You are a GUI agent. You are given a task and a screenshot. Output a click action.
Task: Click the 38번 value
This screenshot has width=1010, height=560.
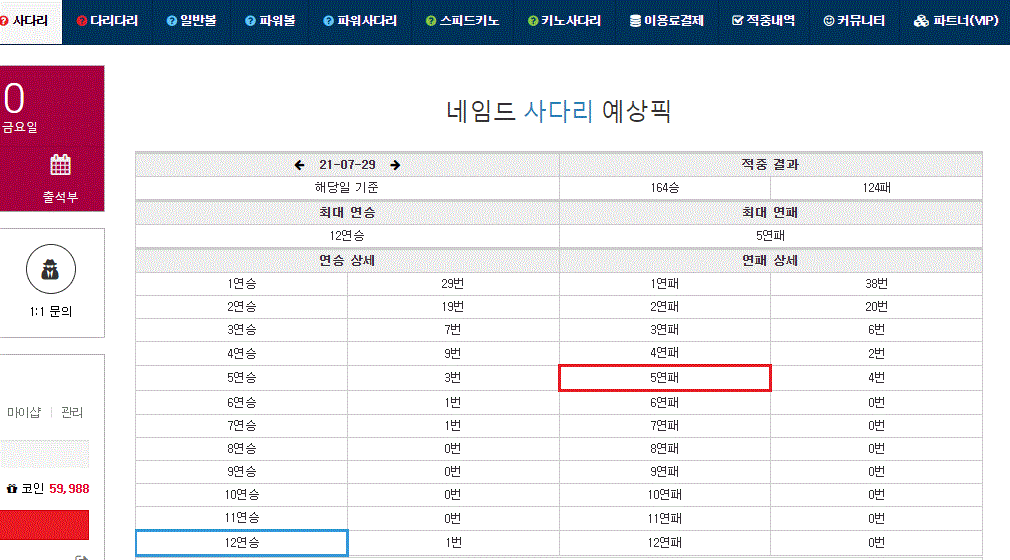(876, 284)
